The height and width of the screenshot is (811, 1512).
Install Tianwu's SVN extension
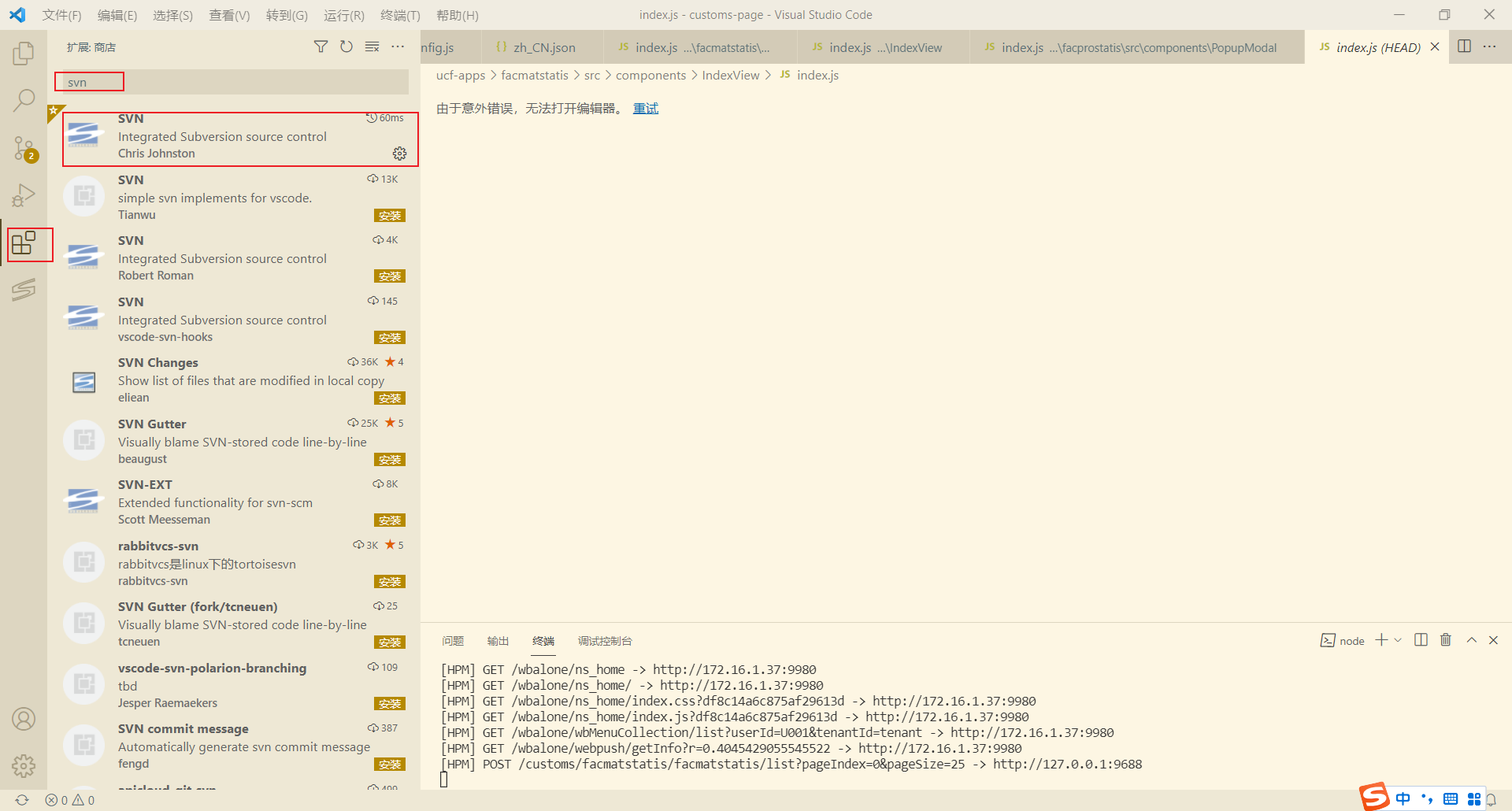[x=390, y=216]
